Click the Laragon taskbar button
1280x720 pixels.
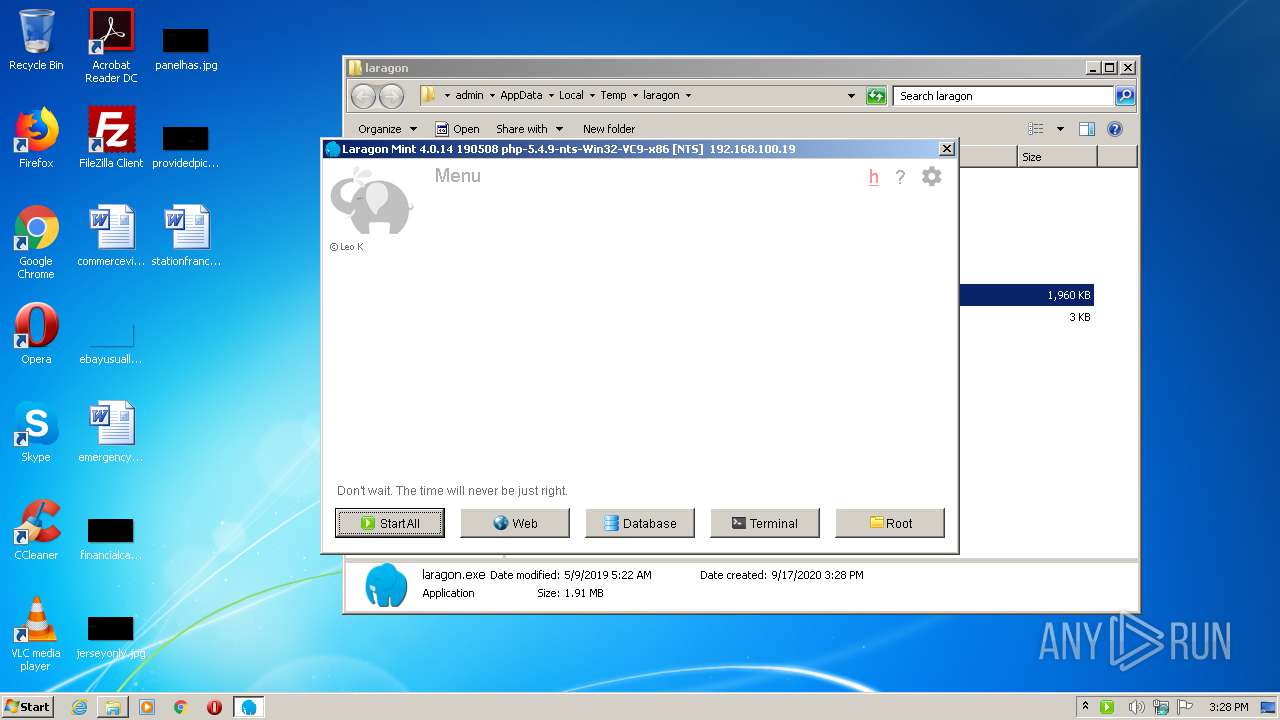pyautogui.click(x=249, y=707)
